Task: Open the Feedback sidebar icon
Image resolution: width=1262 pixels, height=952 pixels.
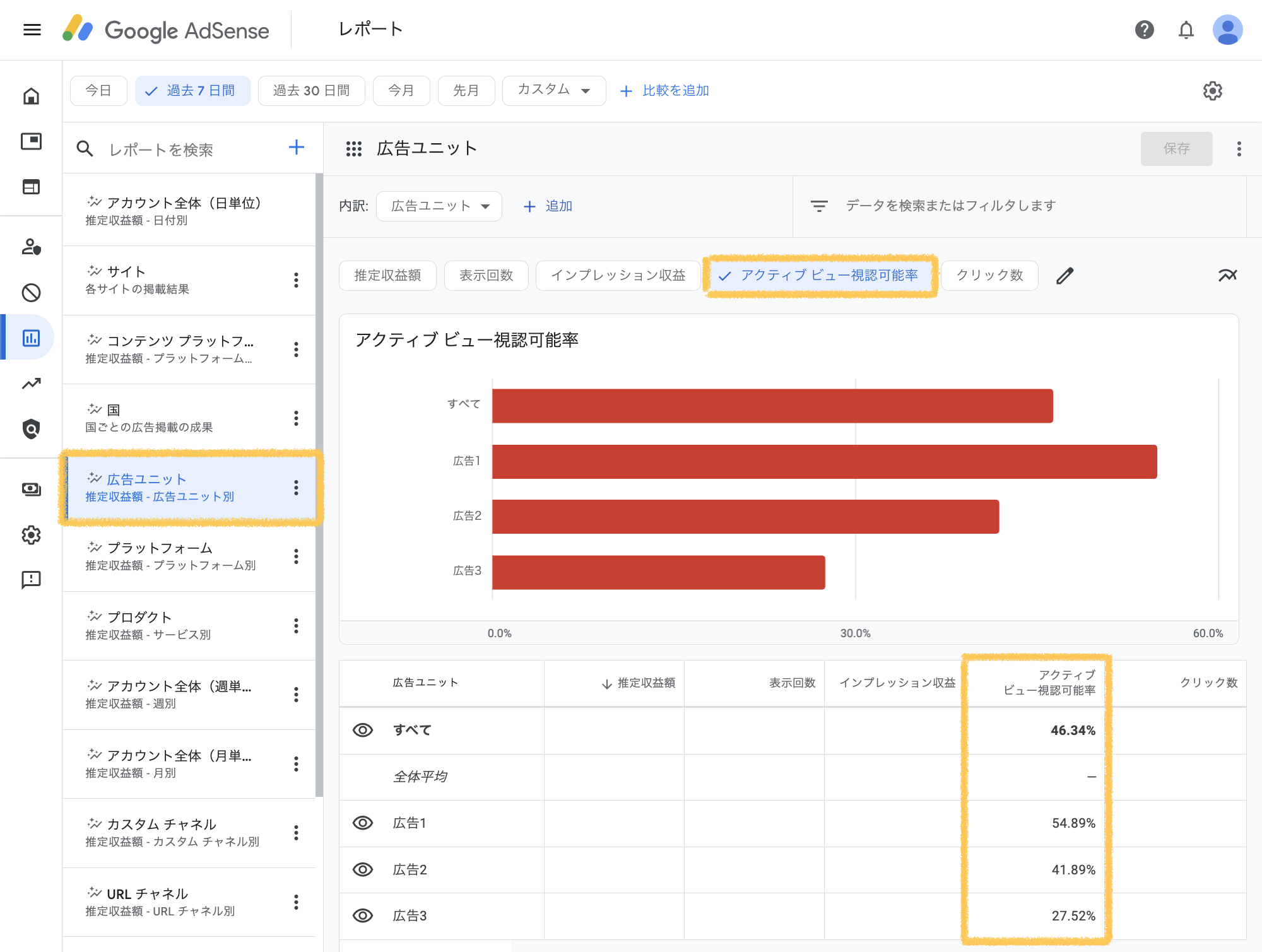Action: point(31,580)
